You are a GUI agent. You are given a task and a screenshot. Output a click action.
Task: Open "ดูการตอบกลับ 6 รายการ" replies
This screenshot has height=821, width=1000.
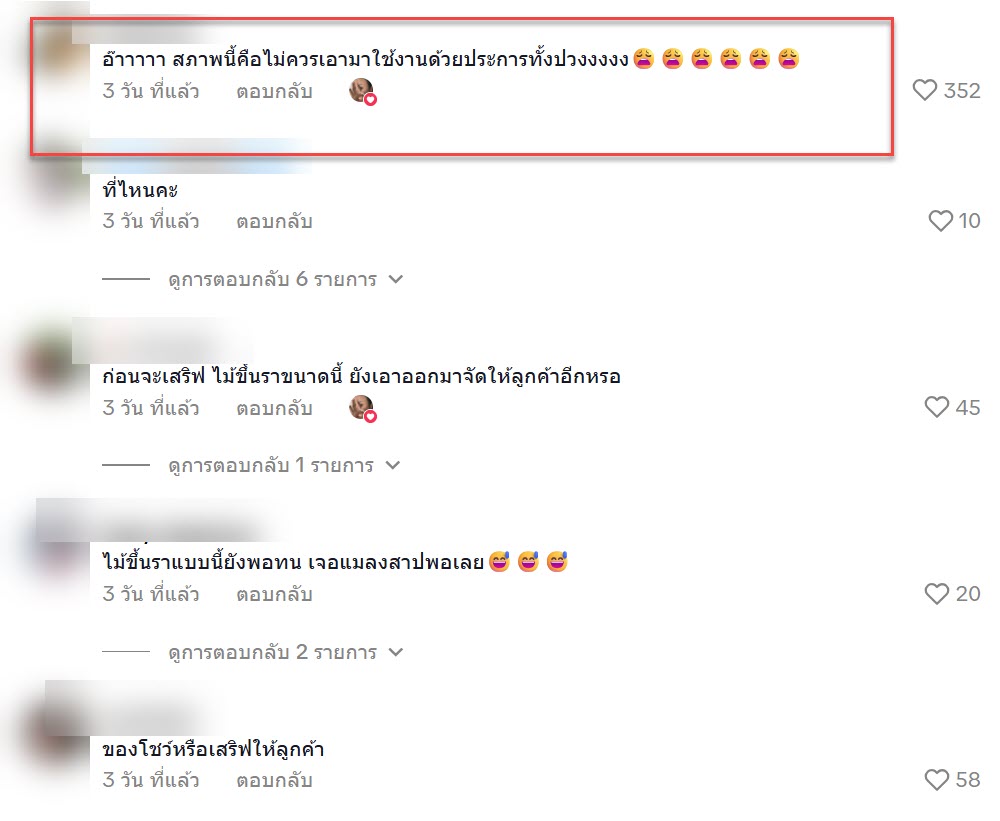pyautogui.click(x=272, y=279)
